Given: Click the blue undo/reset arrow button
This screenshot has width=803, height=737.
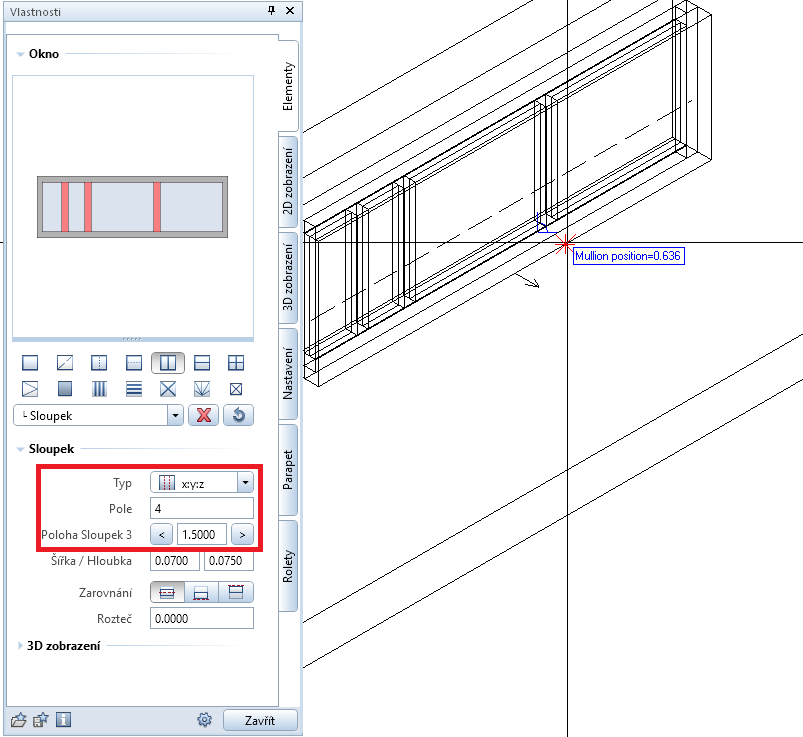Looking at the screenshot, I should [239, 415].
